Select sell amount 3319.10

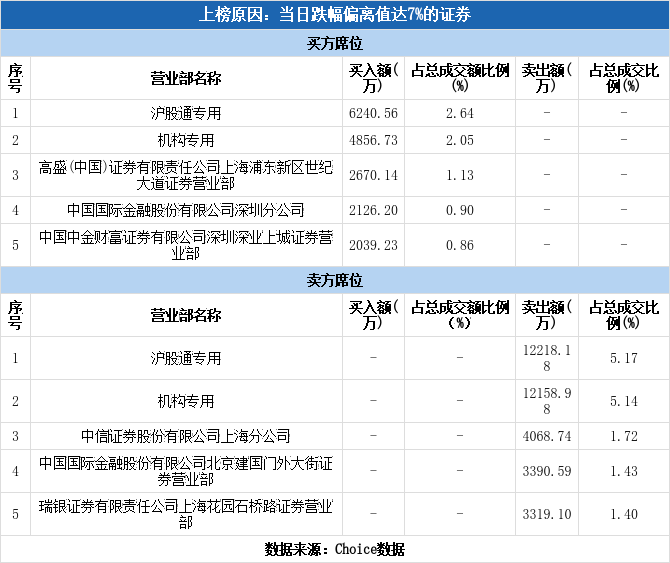(547, 514)
